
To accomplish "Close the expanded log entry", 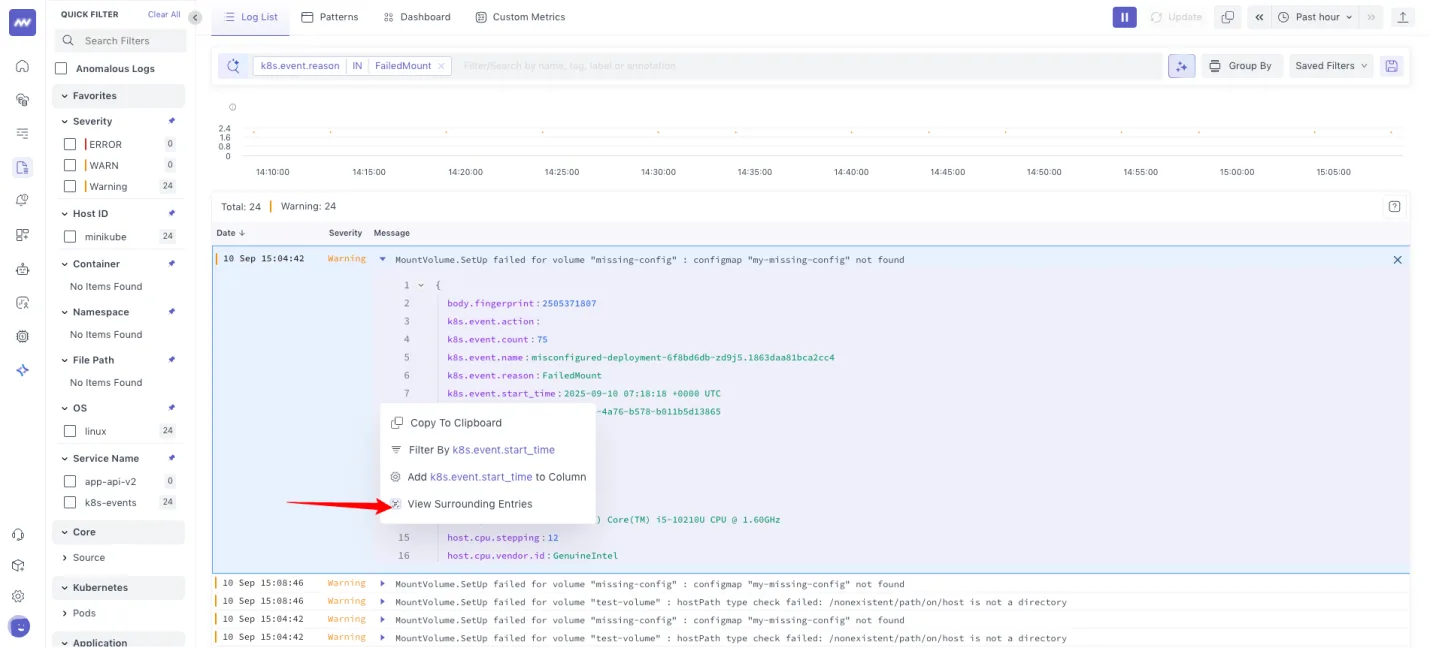I will coord(1398,260).
